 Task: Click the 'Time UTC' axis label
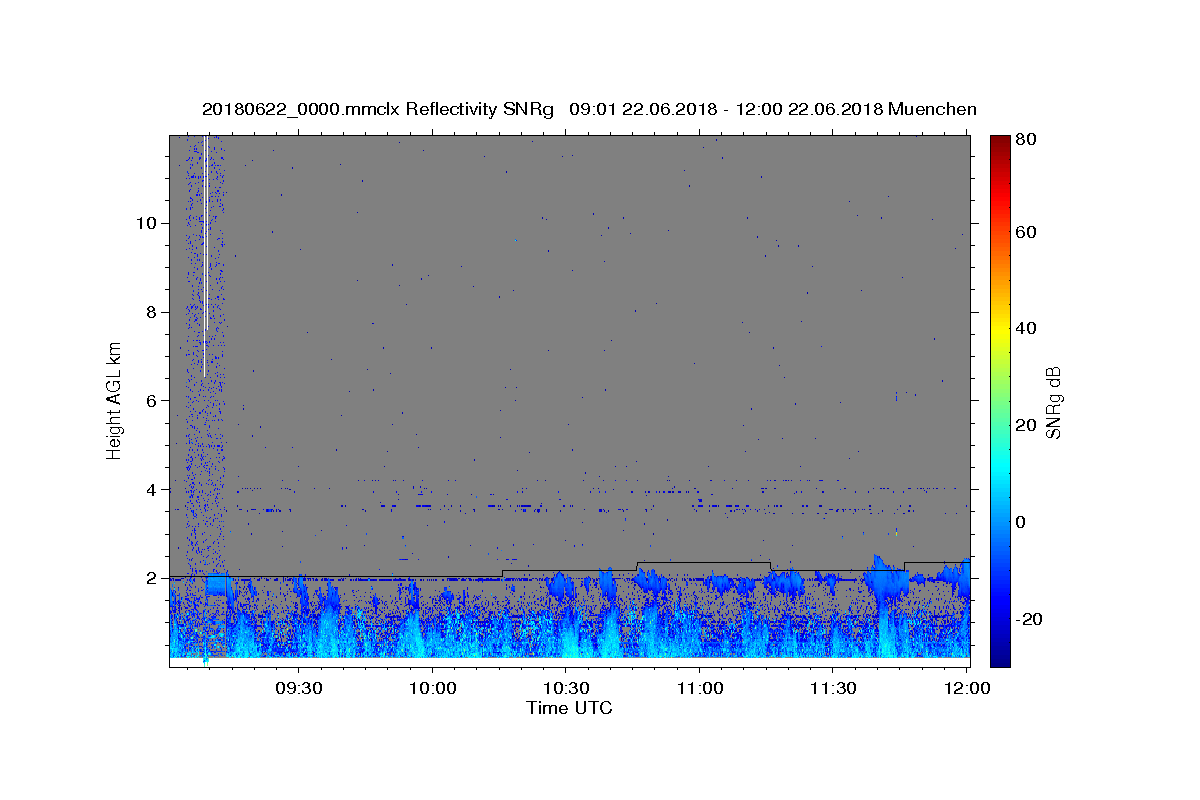[569, 708]
